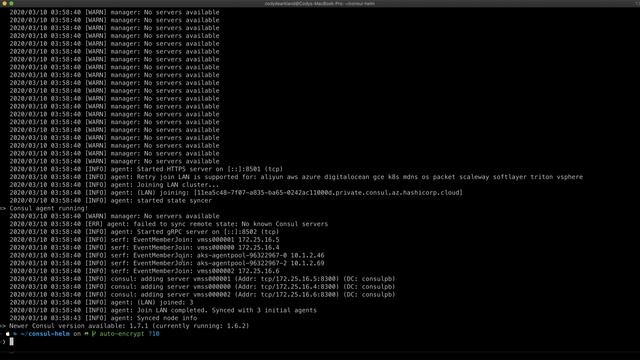640x360 pixels.
Task: Click the 'Joining LAN cluster...' log line
Action: pos(114,185)
